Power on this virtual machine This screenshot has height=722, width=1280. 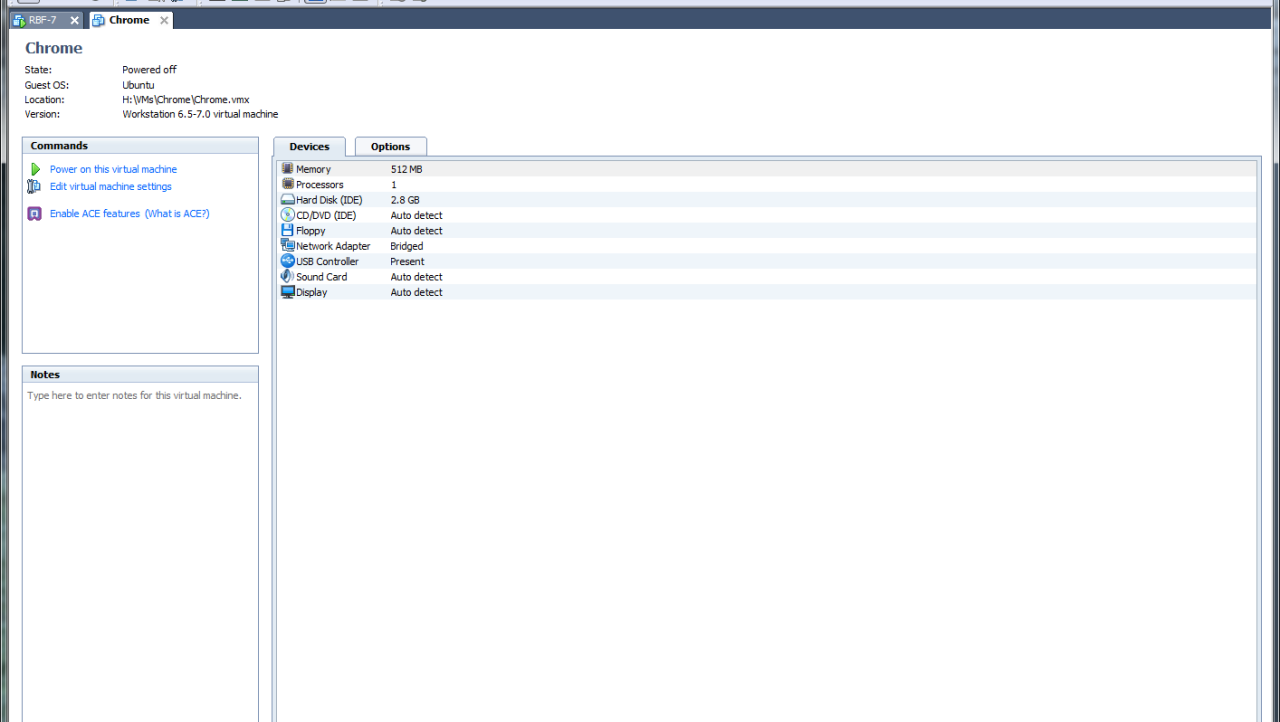point(113,170)
